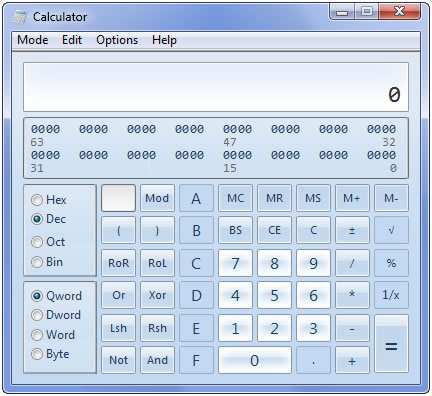Click the open parenthesis button
432x396 pixels.
click(x=118, y=230)
